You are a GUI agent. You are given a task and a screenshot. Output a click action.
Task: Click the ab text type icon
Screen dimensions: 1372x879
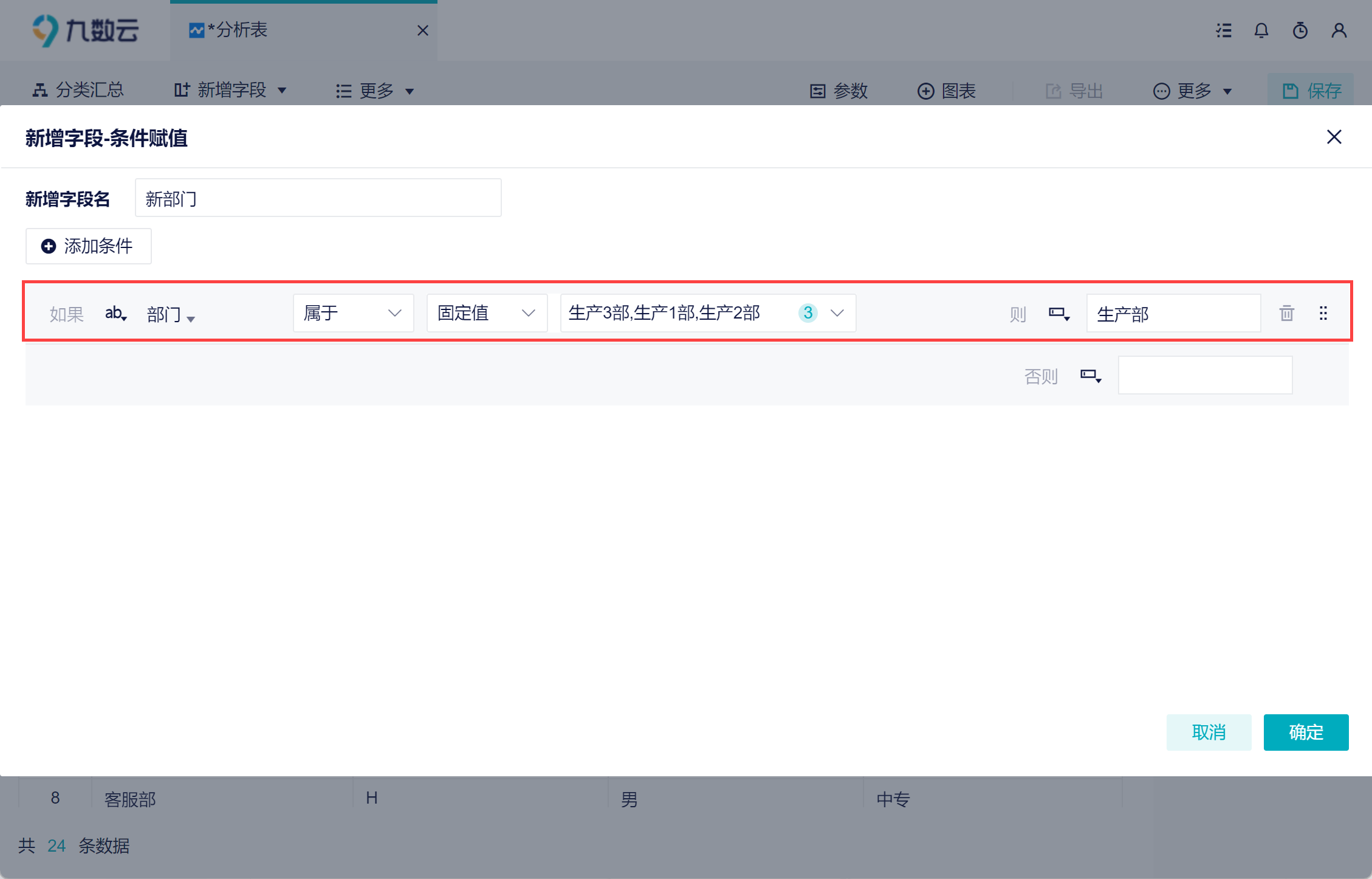[115, 314]
